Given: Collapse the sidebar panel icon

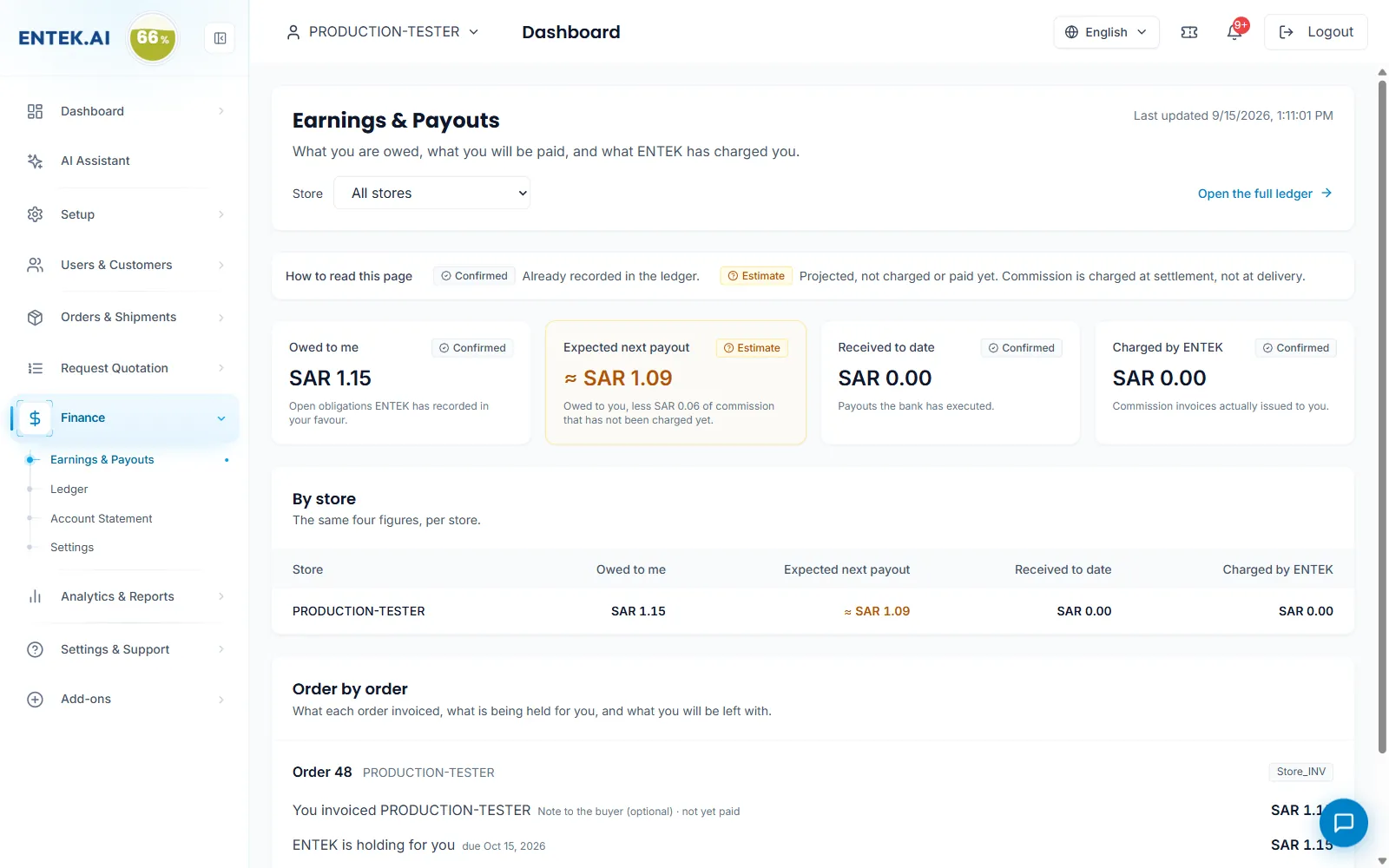Looking at the screenshot, I should [x=221, y=38].
